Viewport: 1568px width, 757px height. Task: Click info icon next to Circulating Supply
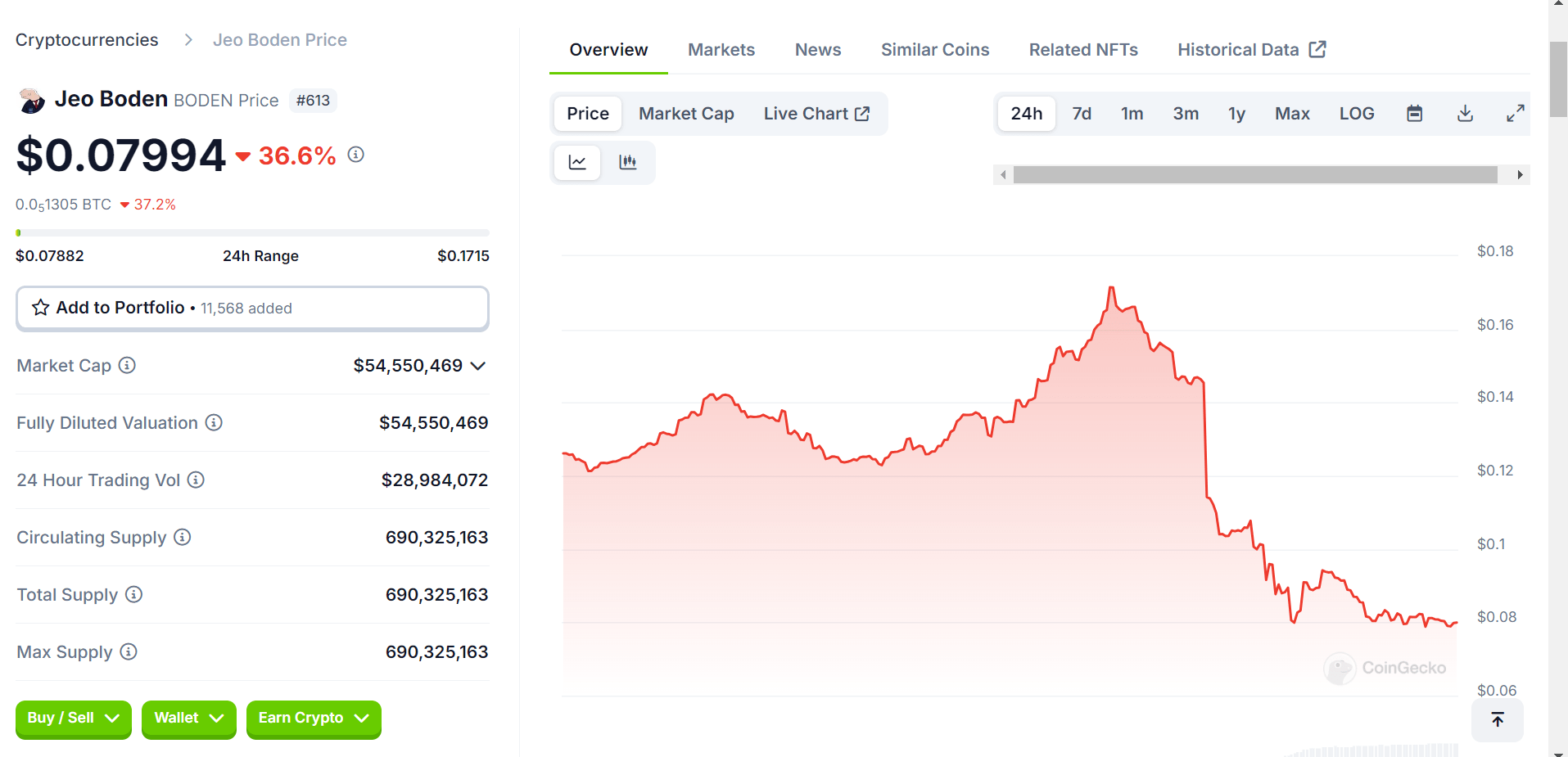[183, 537]
